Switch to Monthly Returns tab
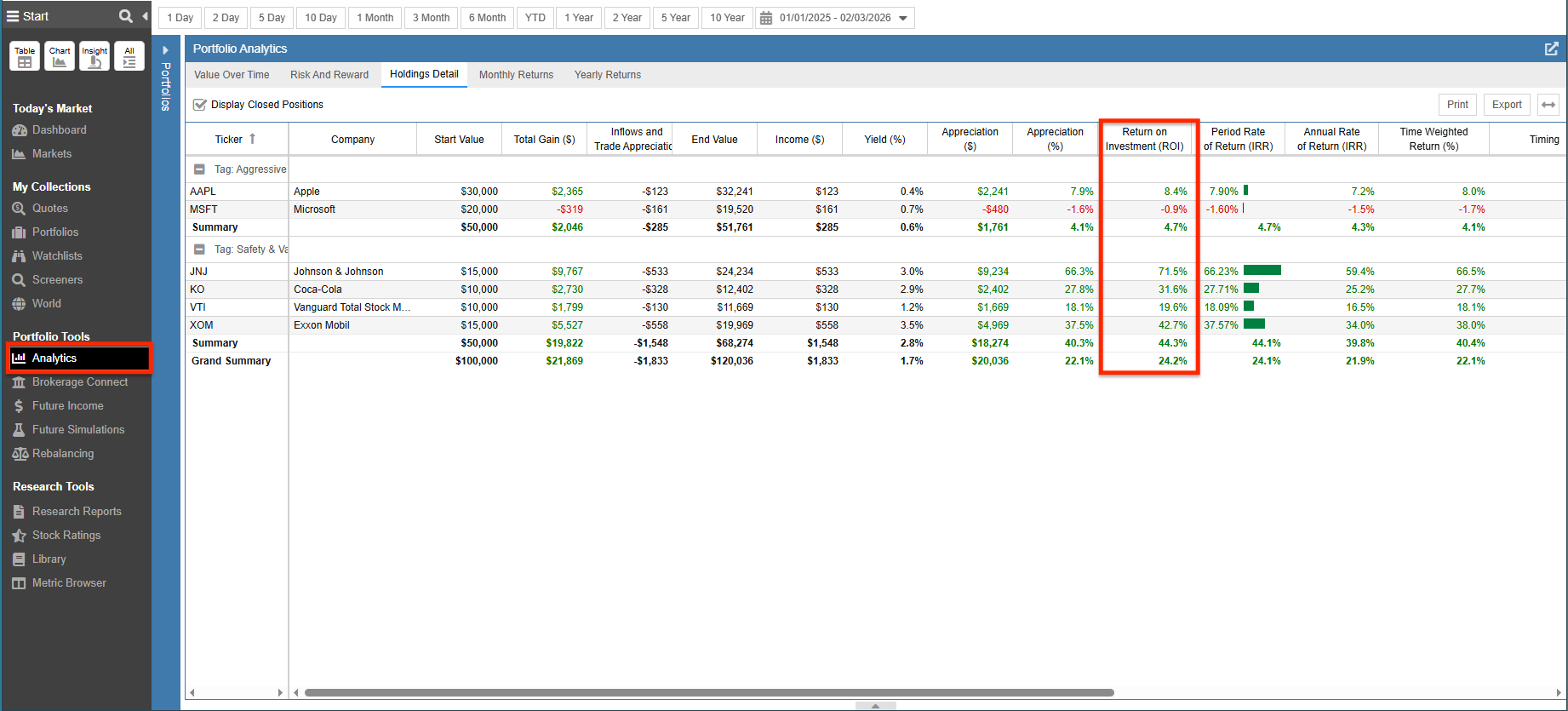The width and height of the screenshot is (1568, 711). pos(516,75)
